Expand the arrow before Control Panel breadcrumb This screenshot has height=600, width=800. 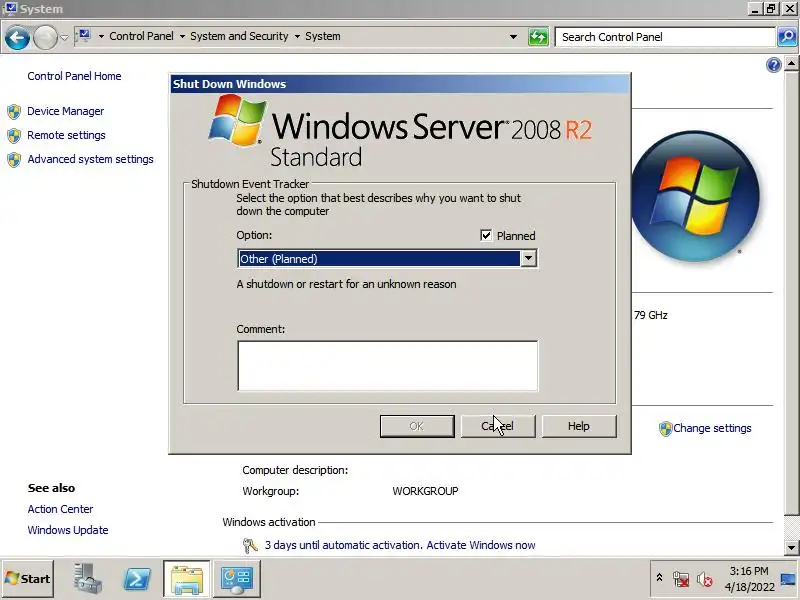pyautogui.click(x=101, y=37)
